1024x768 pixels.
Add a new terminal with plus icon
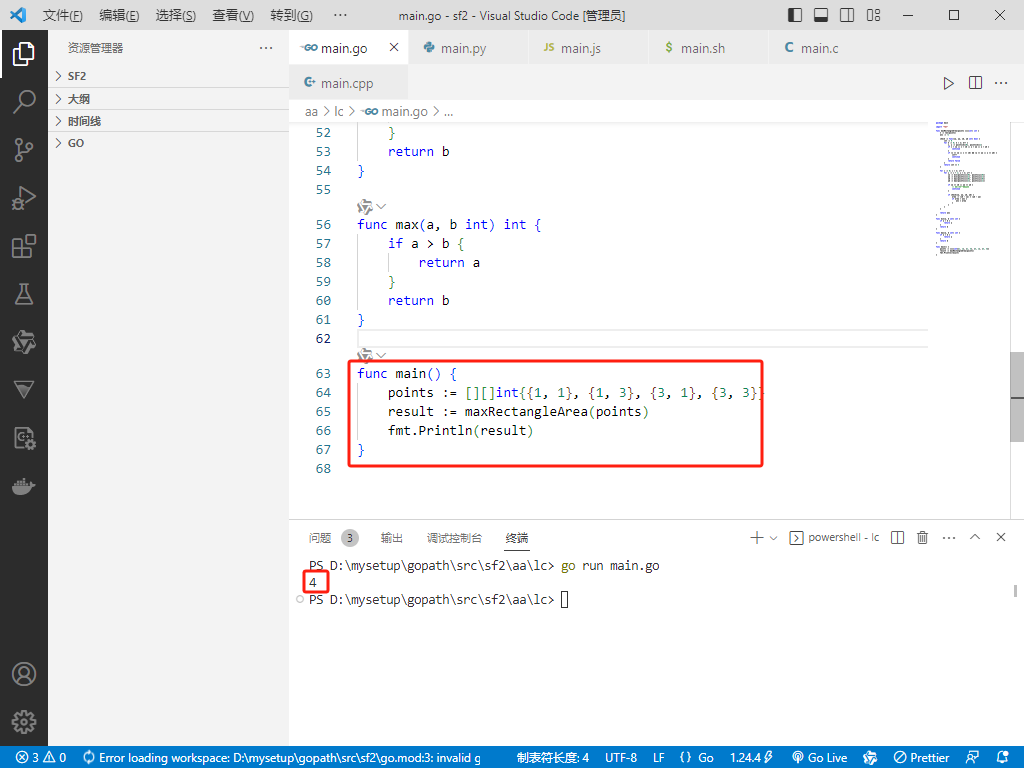(x=756, y=537)
